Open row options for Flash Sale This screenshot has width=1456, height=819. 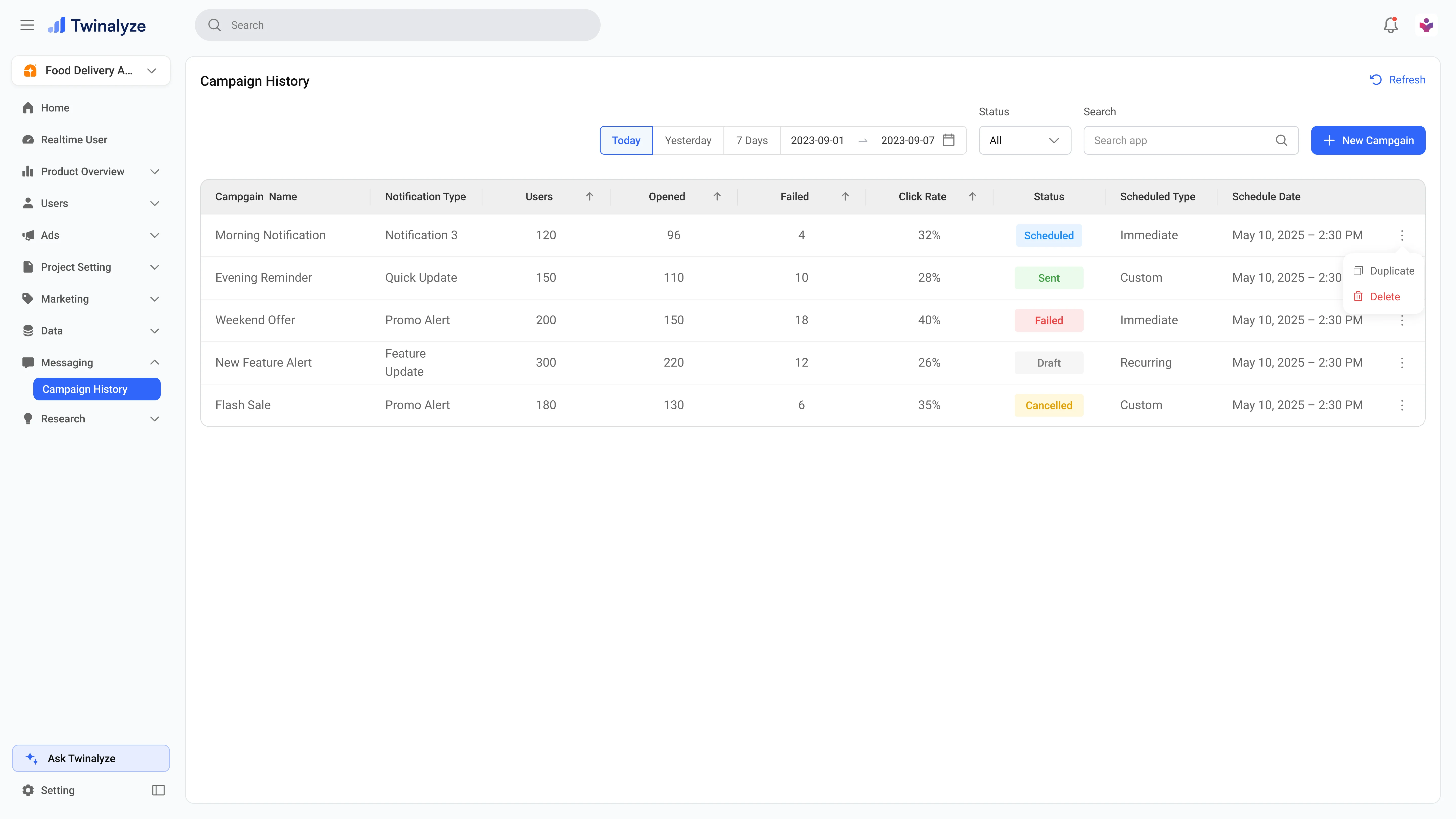click(1402, 405)
